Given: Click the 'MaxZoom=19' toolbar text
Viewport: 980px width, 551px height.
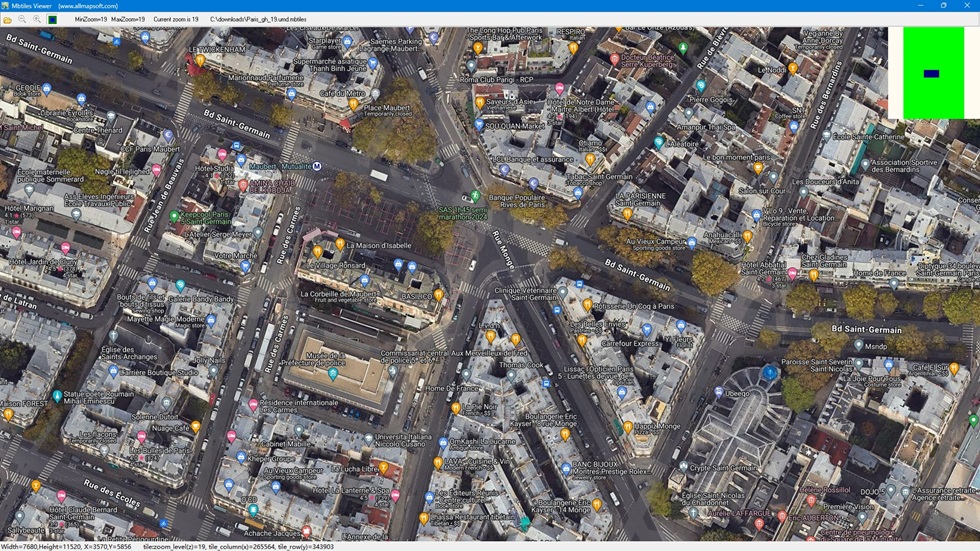Looking at the screenshot, I should tap(128, 20).
